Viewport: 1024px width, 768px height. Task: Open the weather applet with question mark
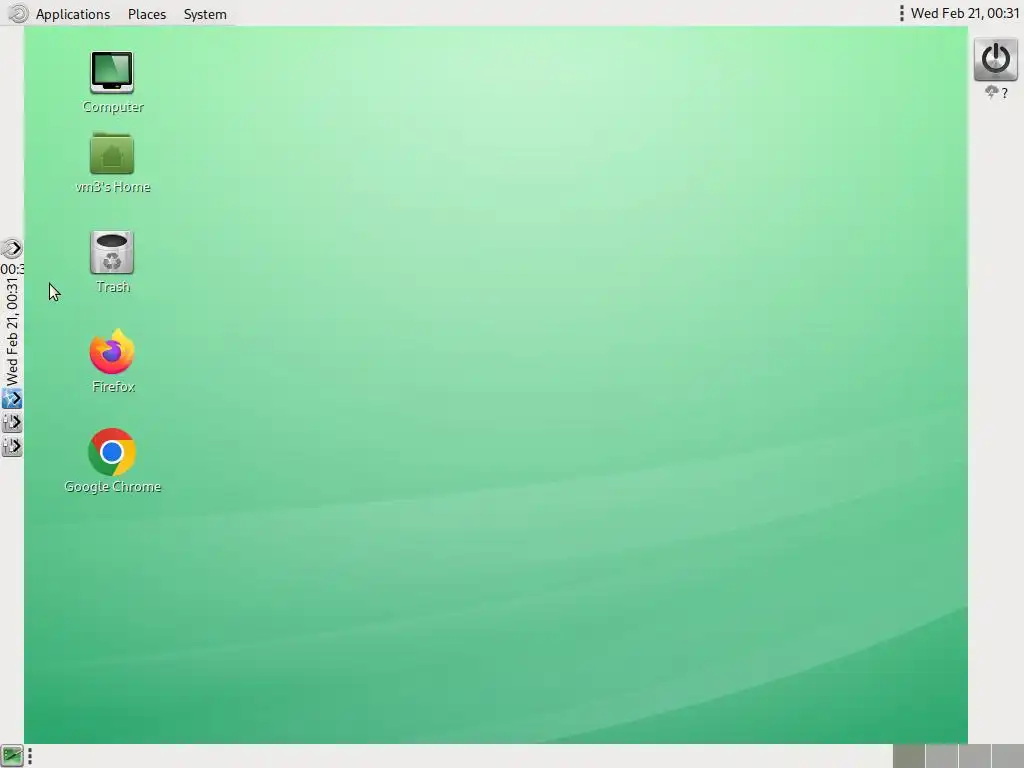[x=997, y=93]
